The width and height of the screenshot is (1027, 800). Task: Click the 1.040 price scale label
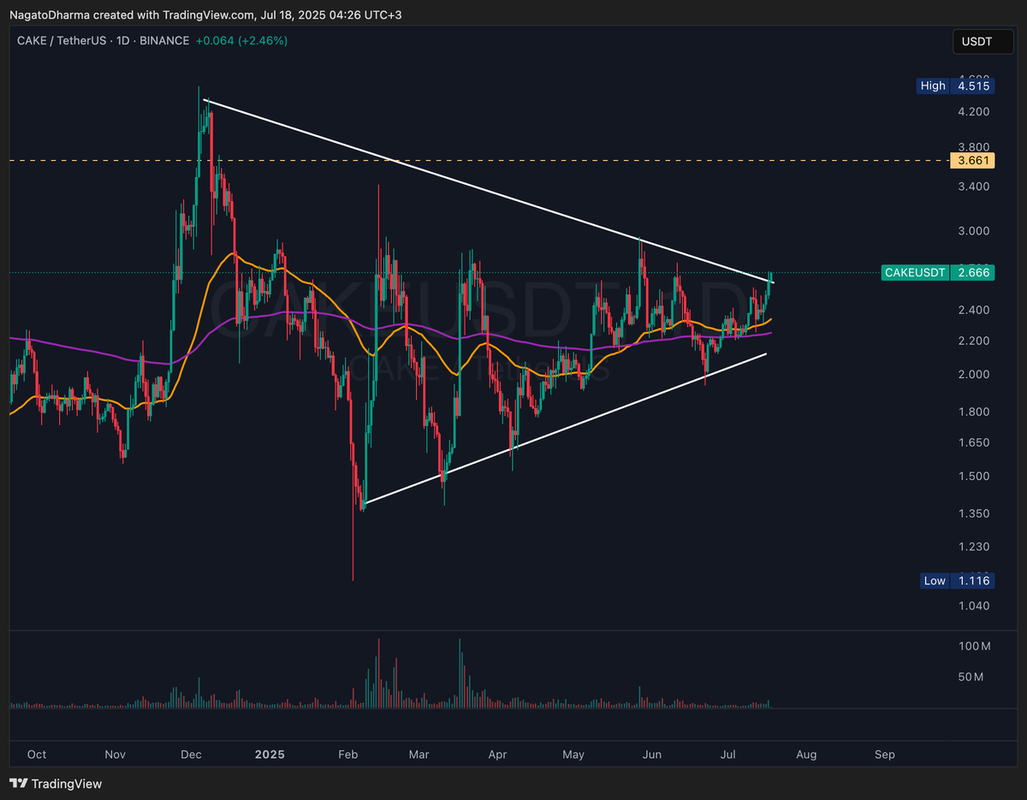tap(975, 606)
